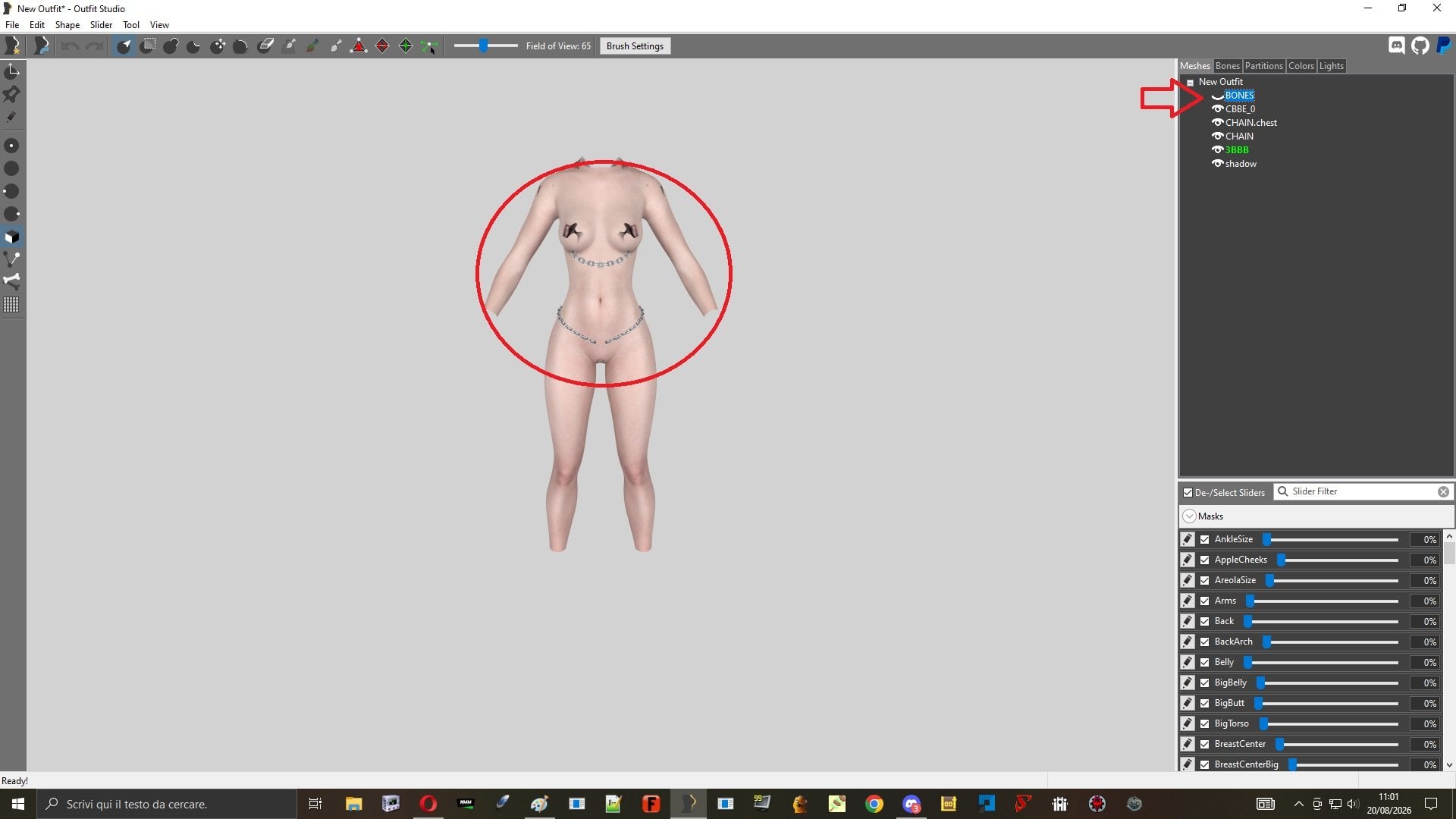This screenshot has height=819, width=1456.
Task: Hide the CHAIN.chest mesh
Action: [1217, 123]
